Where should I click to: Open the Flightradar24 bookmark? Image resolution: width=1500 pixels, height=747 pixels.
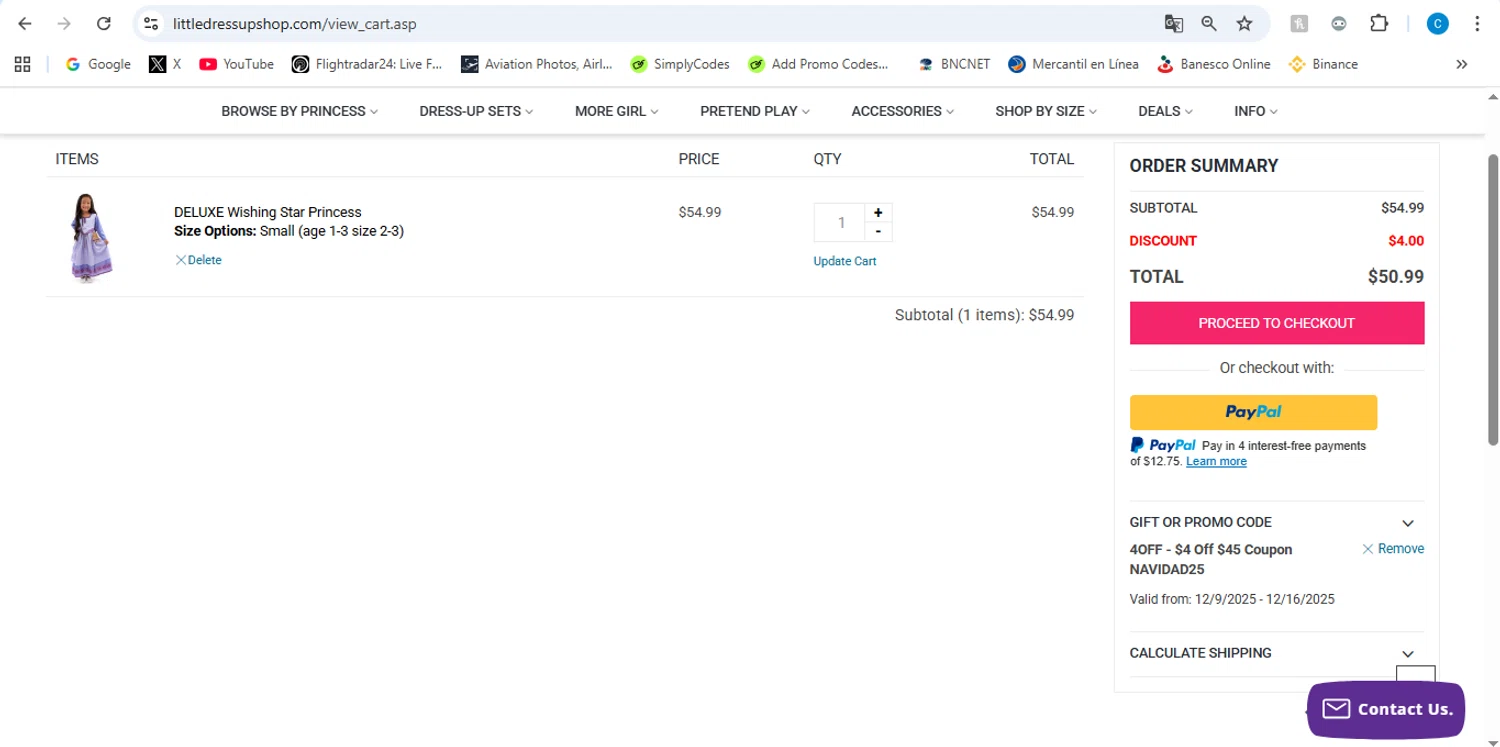click(x=366, y=64)
